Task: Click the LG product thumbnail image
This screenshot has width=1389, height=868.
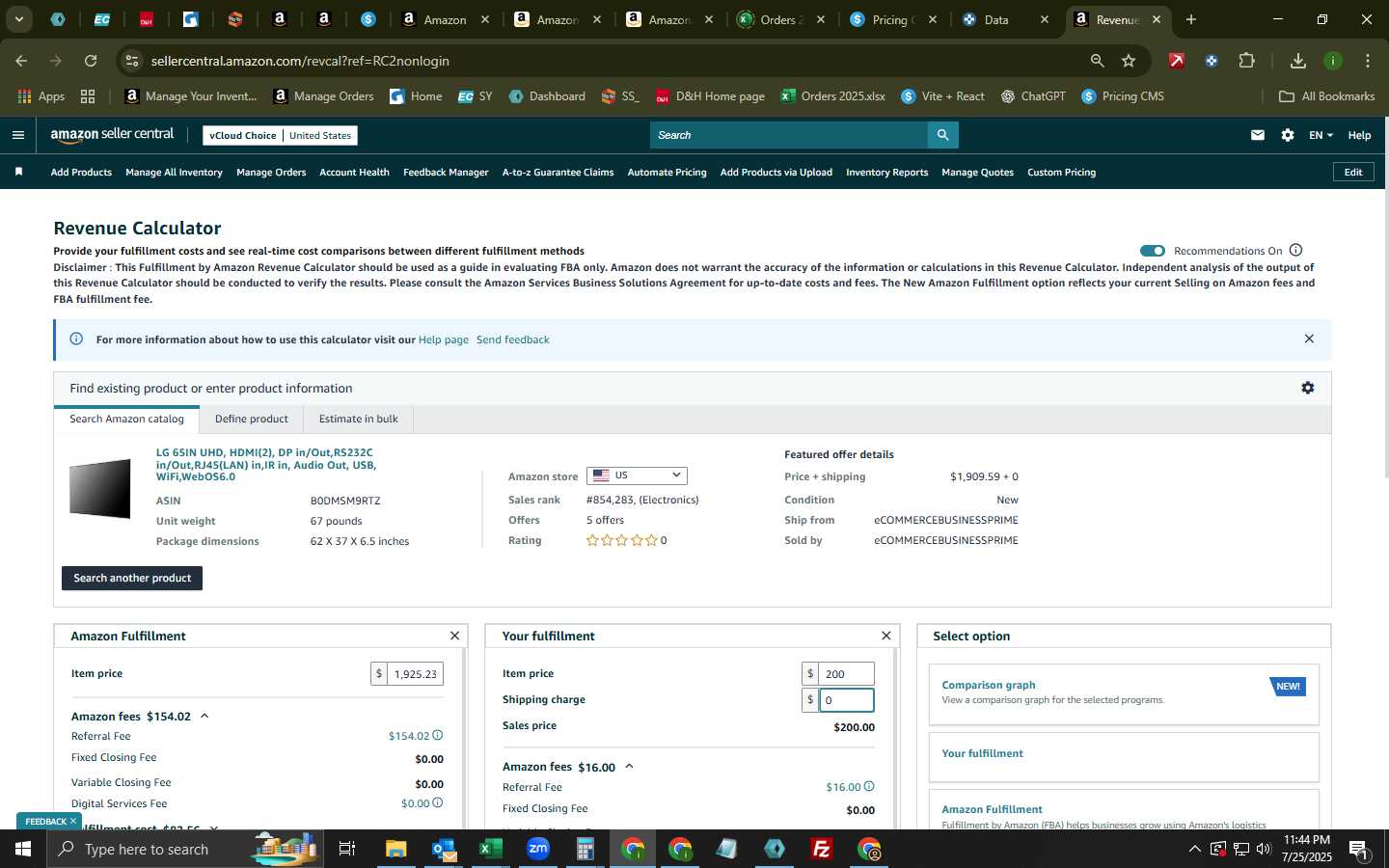Action: (x=99, y=488)
